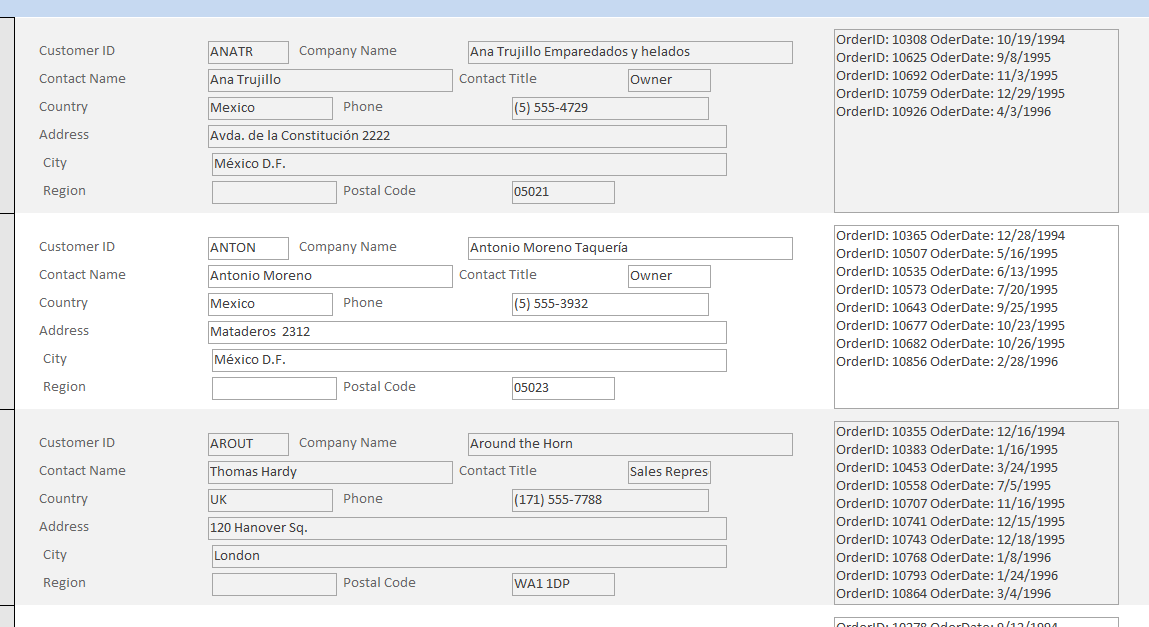
Task: Click the Contact Title field showing Sales Repres
Action: (x=668, y=472)
